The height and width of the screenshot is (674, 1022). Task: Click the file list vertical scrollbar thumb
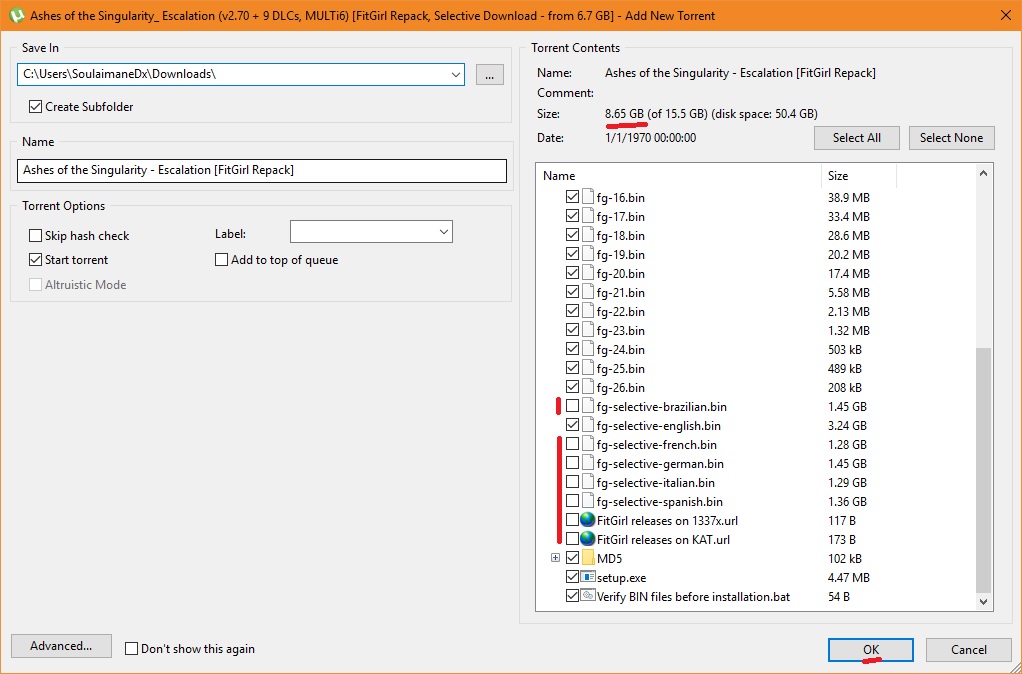983,468
